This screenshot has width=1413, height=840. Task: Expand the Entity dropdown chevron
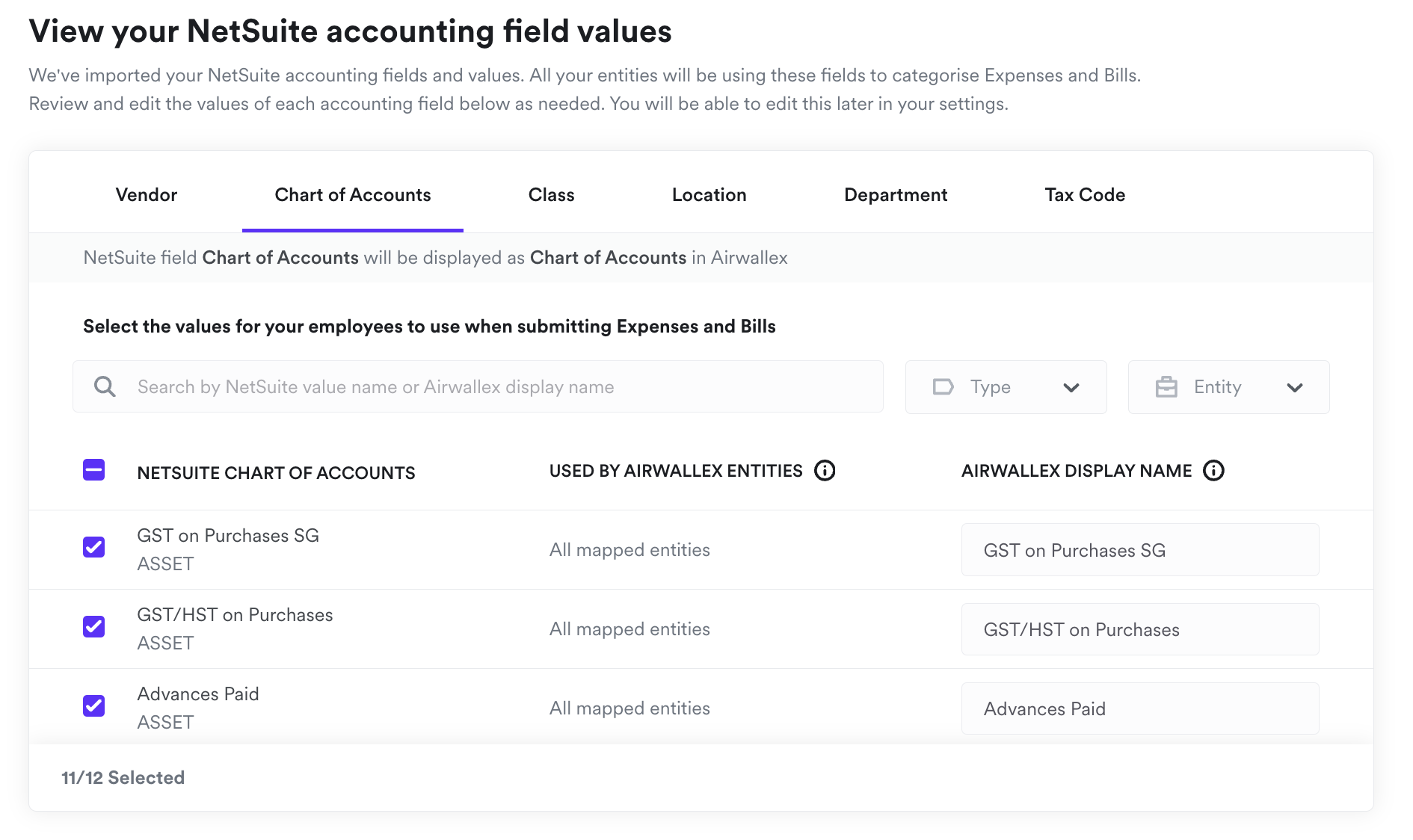(x=1294, y=388)
